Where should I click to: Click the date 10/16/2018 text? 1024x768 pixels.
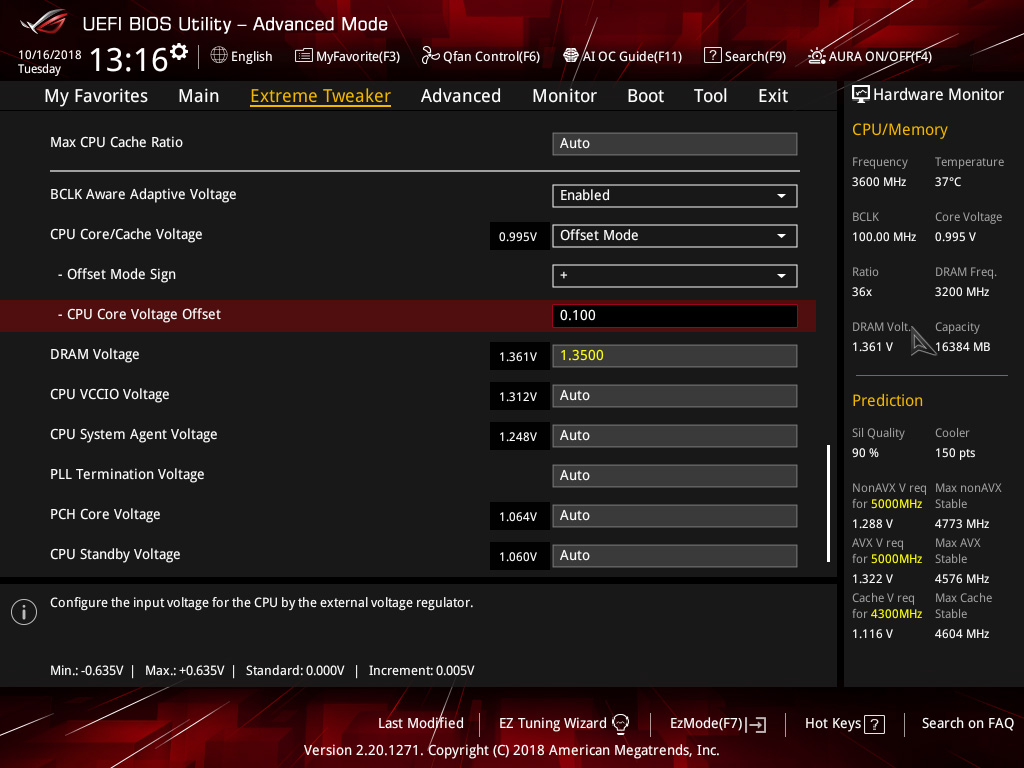tap(50, 55)
